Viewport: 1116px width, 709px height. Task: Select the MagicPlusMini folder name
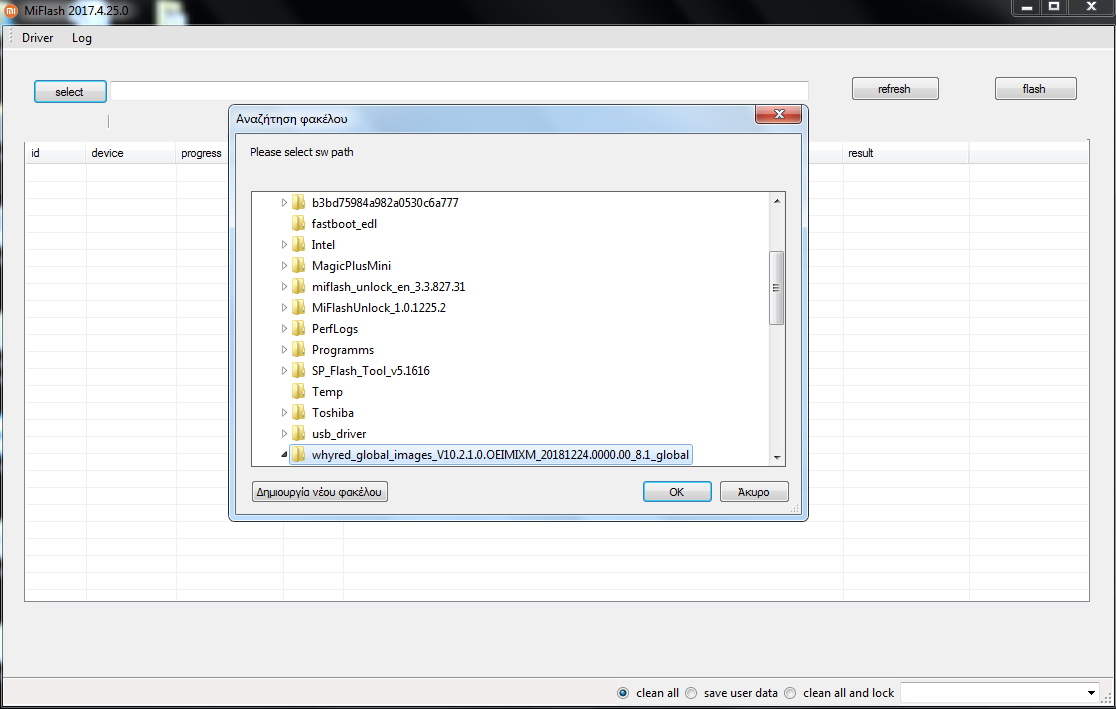pos(351,266)
